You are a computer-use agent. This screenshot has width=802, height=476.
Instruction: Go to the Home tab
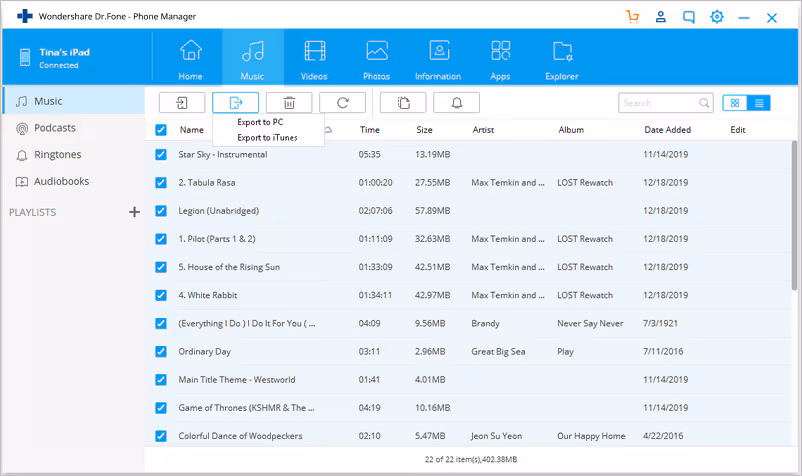[191, 60]
